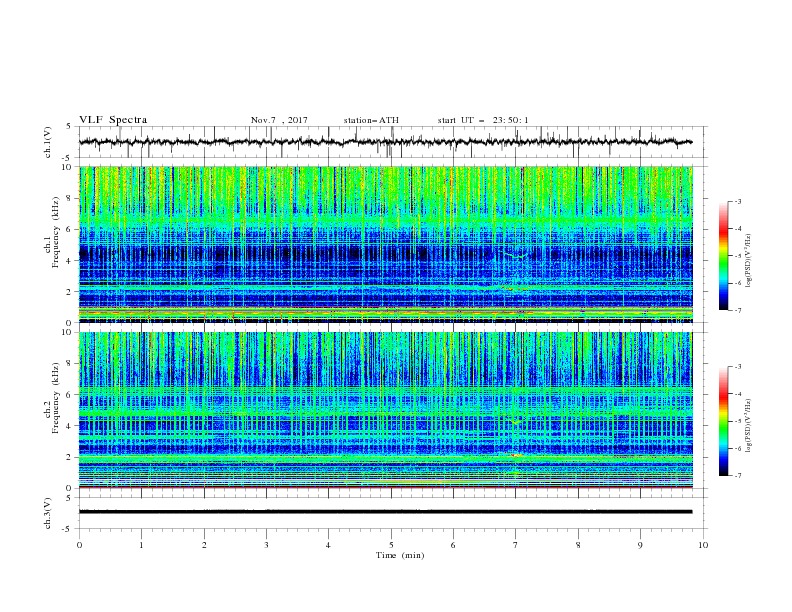
Task: Click the "Nov.7 , 2017" date text
Action: click(x=279, y=120)
